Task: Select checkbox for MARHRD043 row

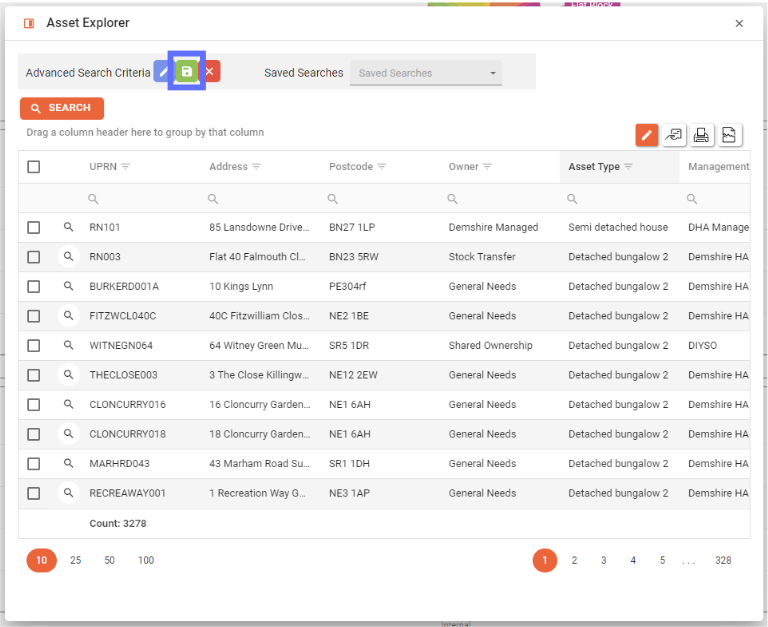Action: pyautogui.click(x=34, y=464)
